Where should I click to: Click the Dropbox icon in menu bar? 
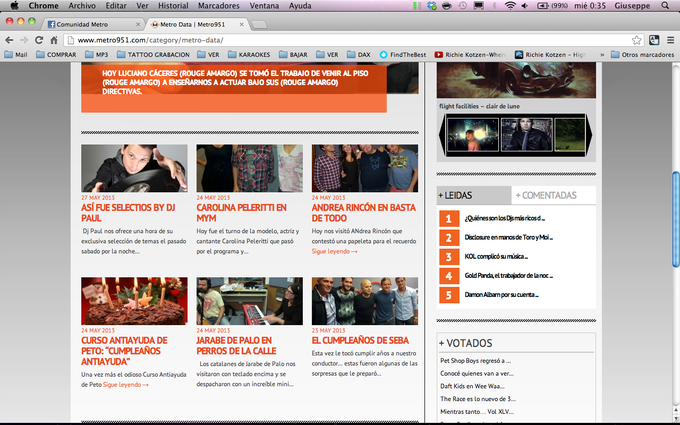(x=432, y=6)
